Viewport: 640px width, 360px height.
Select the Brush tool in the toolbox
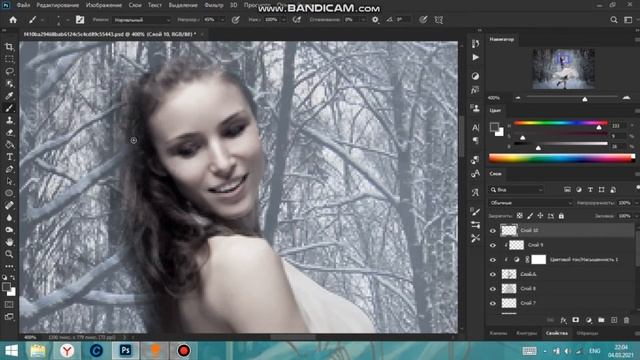pyautogui.click(x=9, y=108)
